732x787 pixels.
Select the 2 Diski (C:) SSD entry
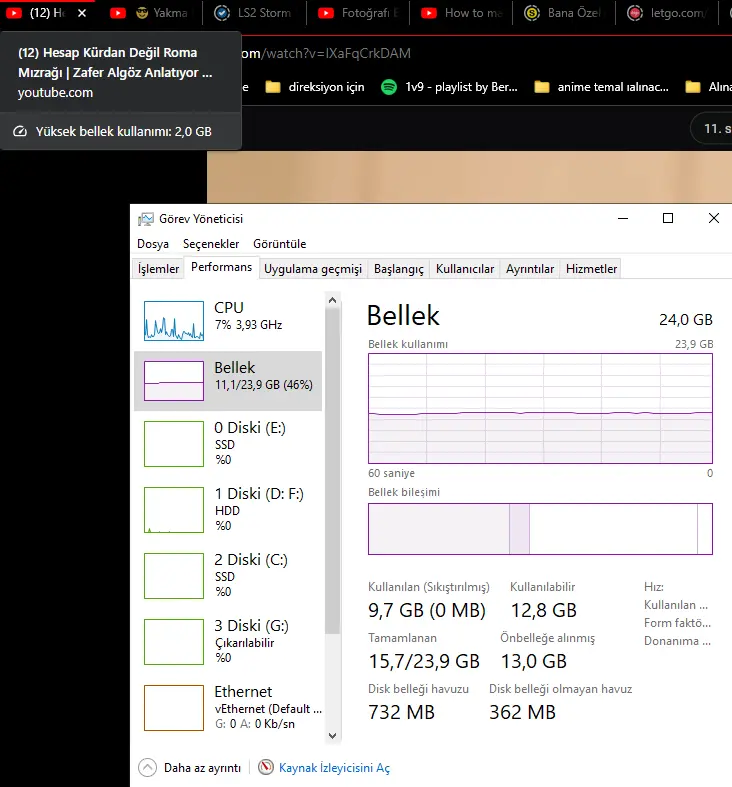[x=228, y=576]
